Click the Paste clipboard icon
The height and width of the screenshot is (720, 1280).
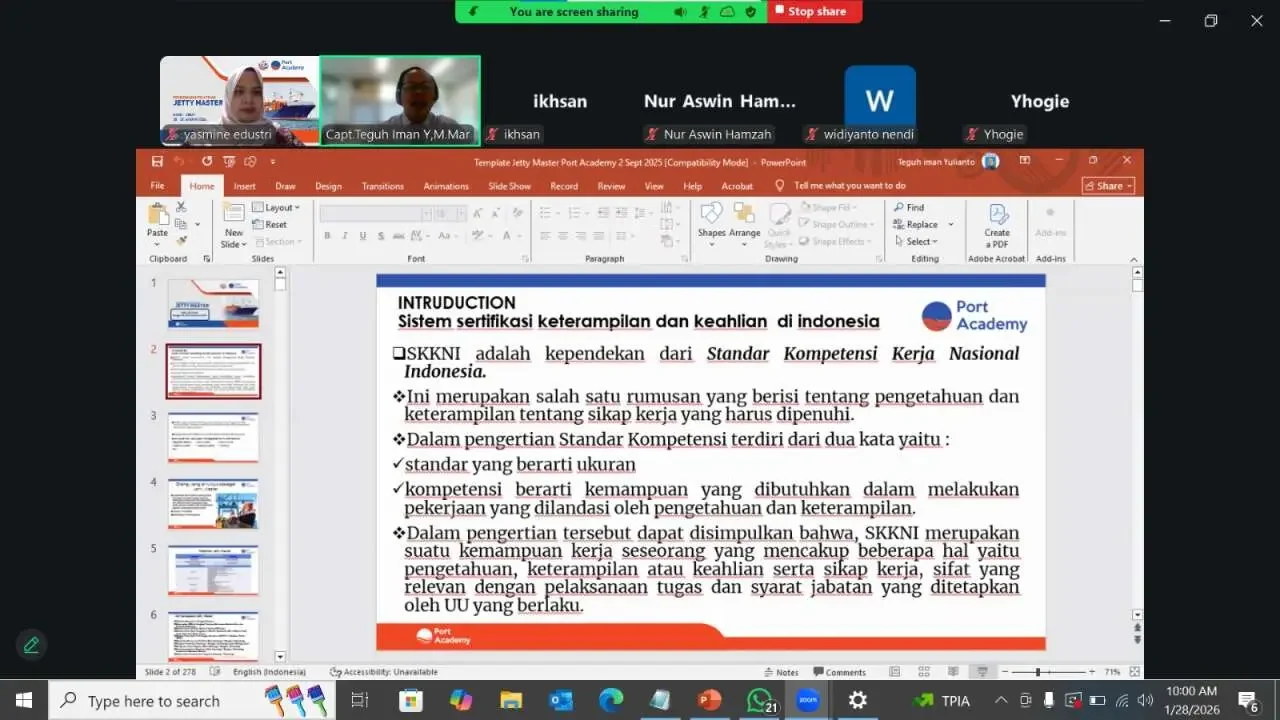click(157, 214)
